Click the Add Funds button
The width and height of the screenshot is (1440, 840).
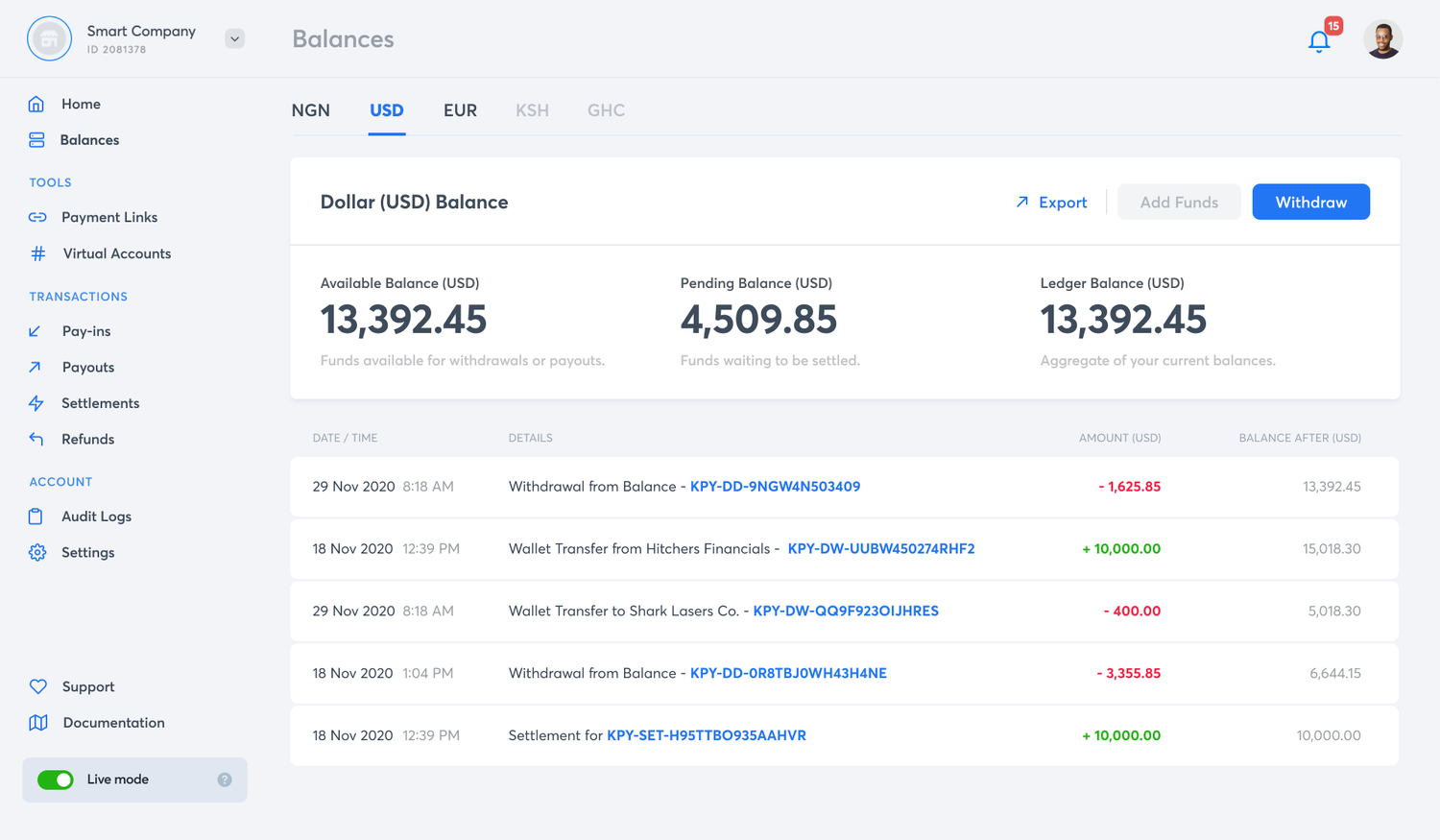(x=1179, y=202)
